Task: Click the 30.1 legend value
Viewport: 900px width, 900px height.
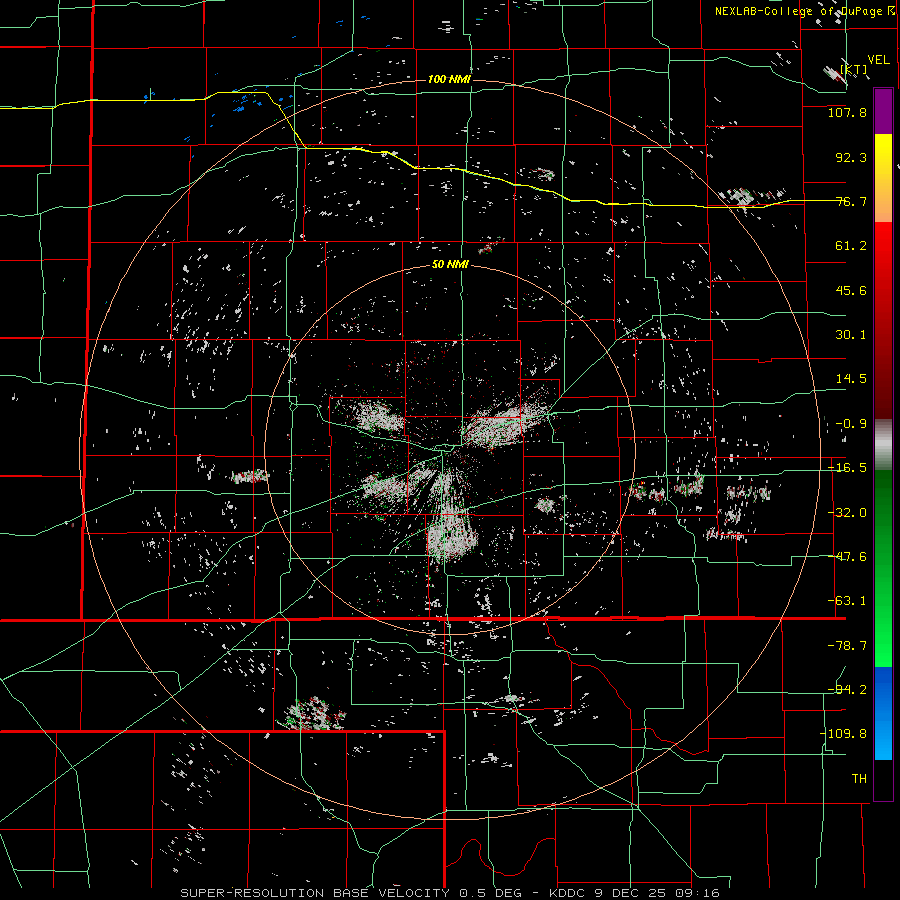Action: 851,335
